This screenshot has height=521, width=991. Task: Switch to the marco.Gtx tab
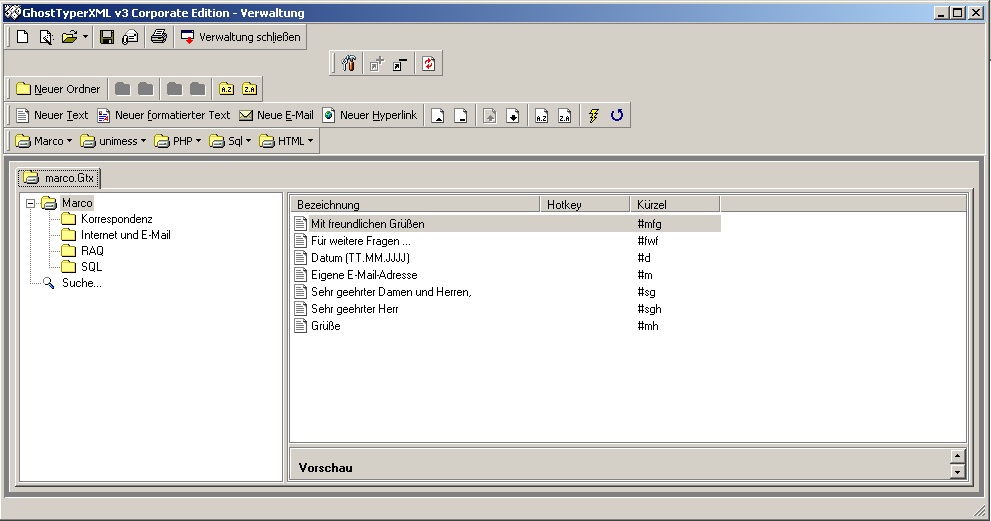click(59, 178)
